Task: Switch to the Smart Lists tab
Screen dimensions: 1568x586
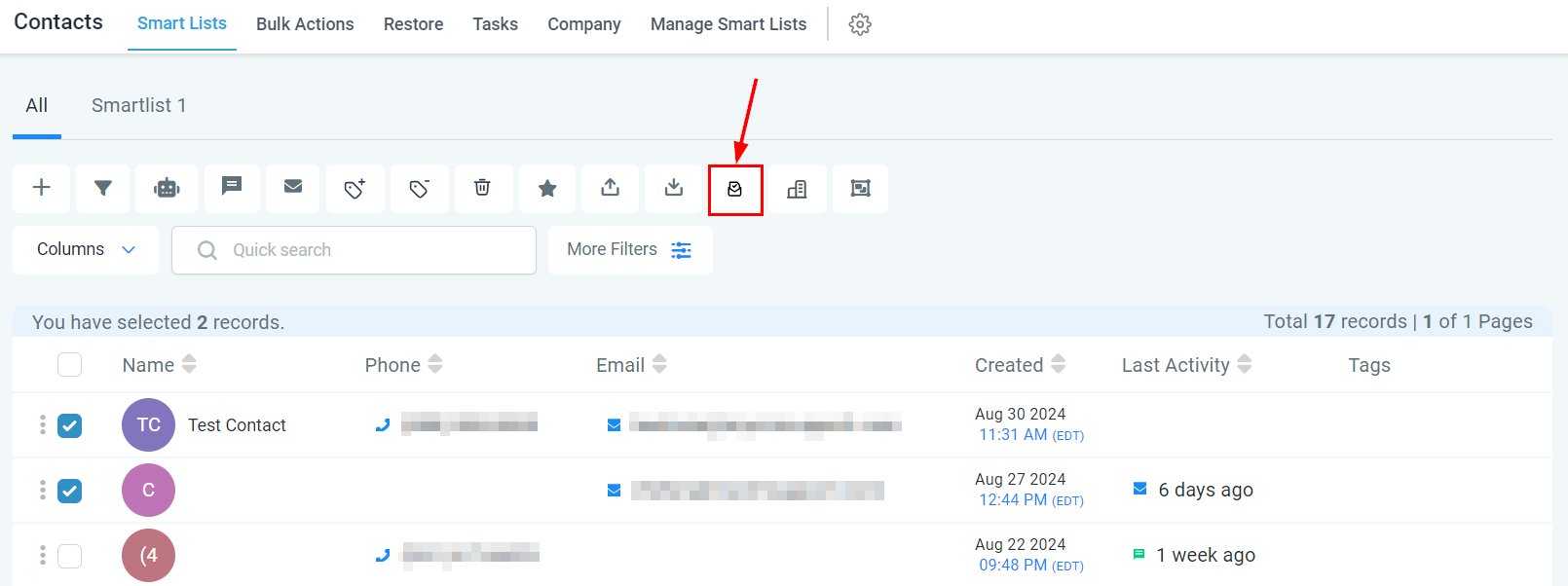Action: [x=182, y=23]
